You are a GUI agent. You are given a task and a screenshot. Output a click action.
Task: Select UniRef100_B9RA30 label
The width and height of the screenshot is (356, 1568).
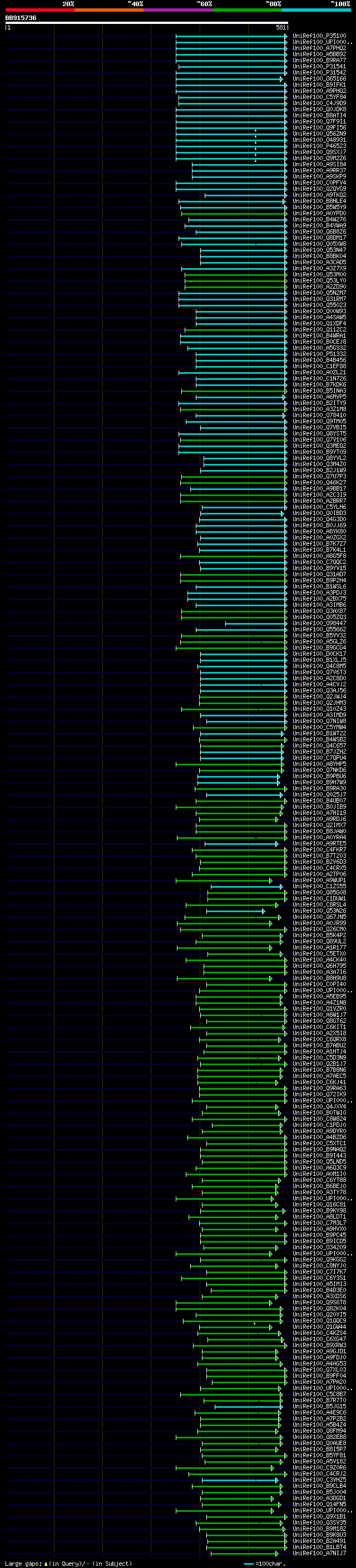[319, 788]
